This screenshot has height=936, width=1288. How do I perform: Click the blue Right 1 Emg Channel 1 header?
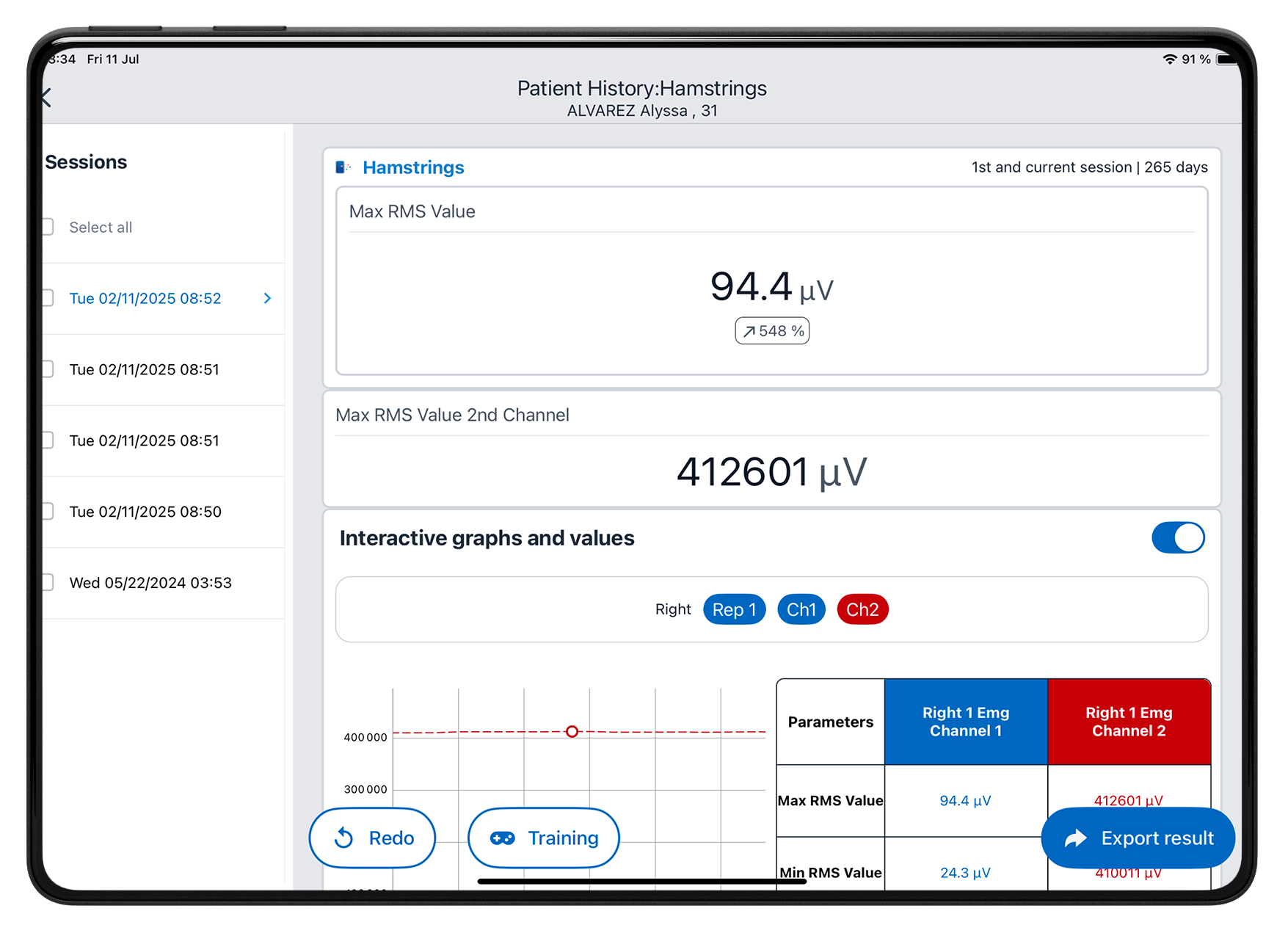pyautogui.click(x=966, y=722)
